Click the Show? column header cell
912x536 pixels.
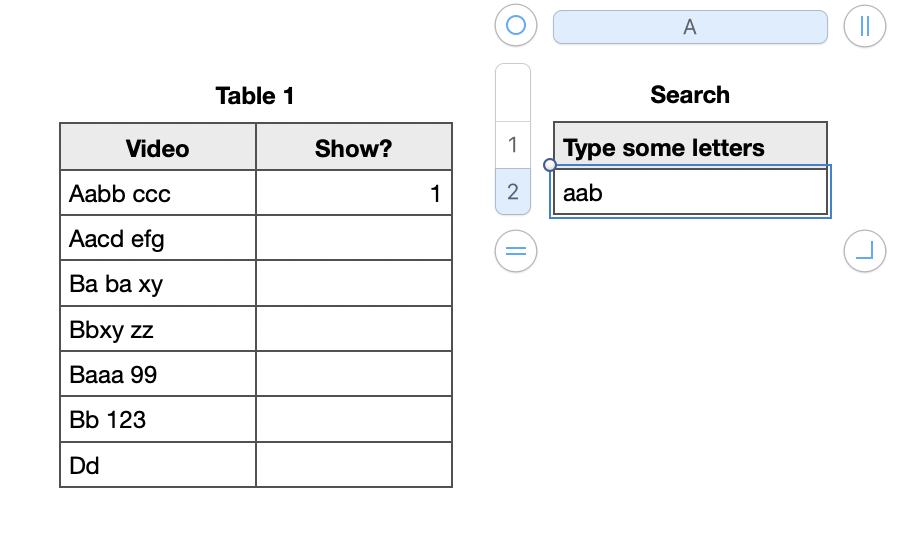(x=354, y=148)
